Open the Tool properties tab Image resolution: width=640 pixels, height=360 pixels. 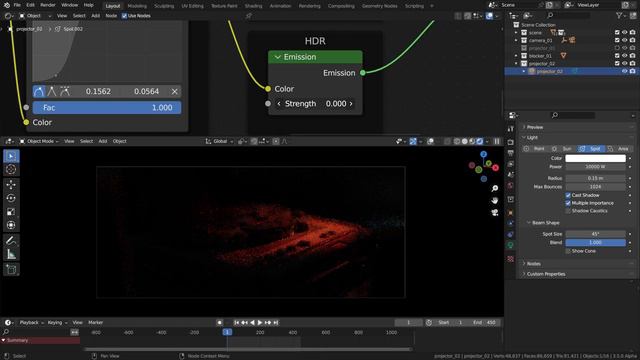click(511, 129)
